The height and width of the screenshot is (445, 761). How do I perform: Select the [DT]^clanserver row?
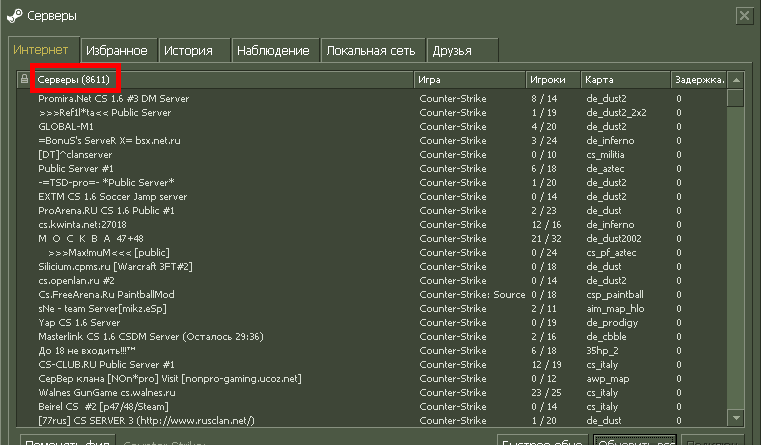click(x=372, y=155)
